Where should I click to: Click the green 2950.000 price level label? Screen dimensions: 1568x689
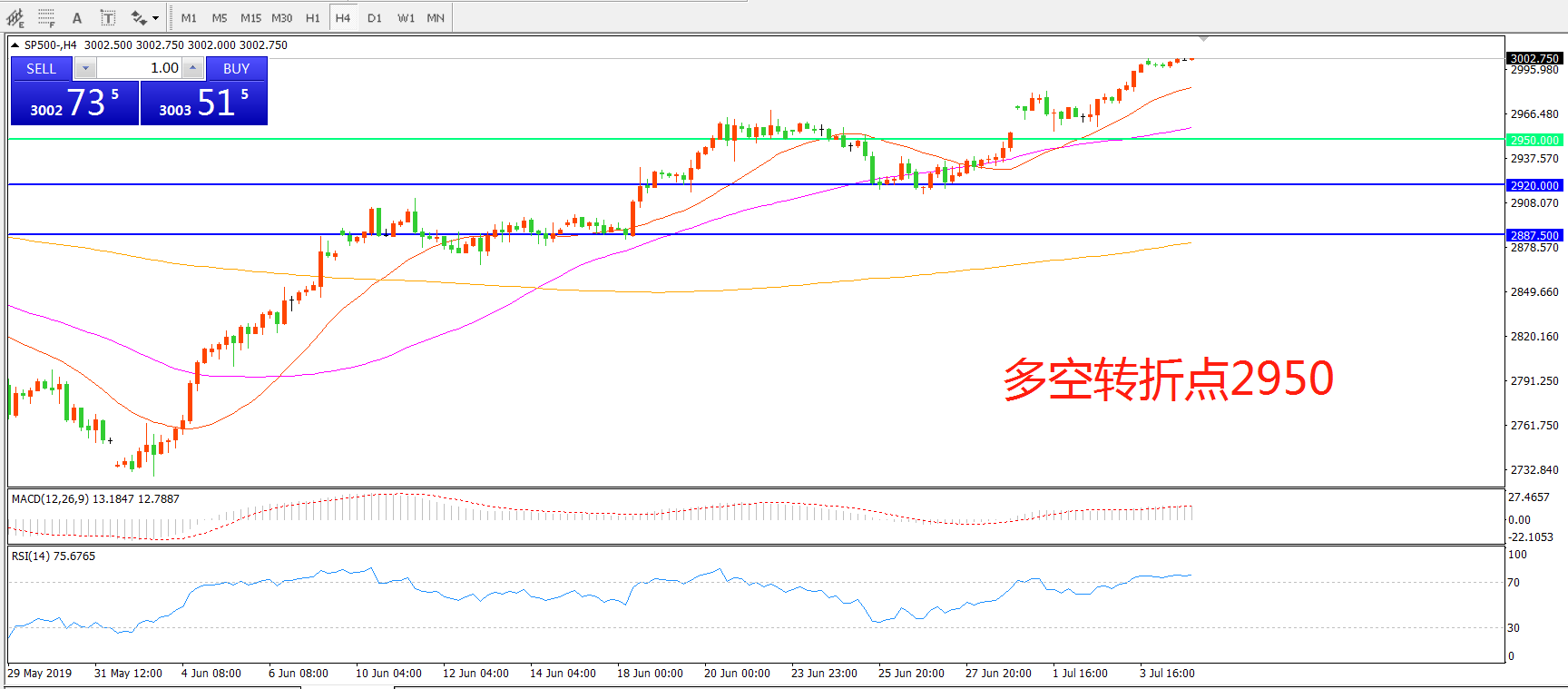click(x=1534, y=140)
